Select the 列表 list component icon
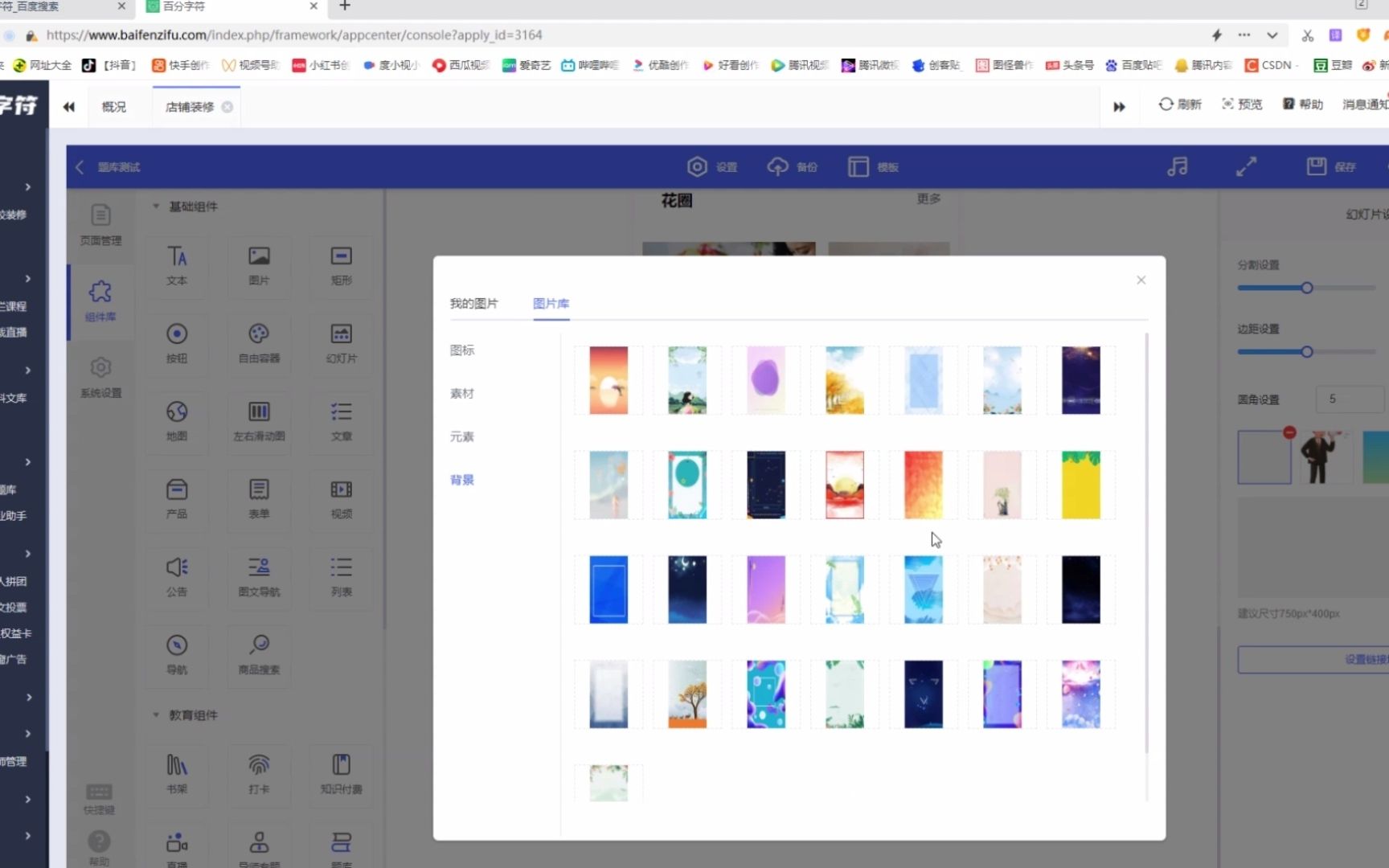Viewport: 1389px width, 868px height. click(341, 577)
